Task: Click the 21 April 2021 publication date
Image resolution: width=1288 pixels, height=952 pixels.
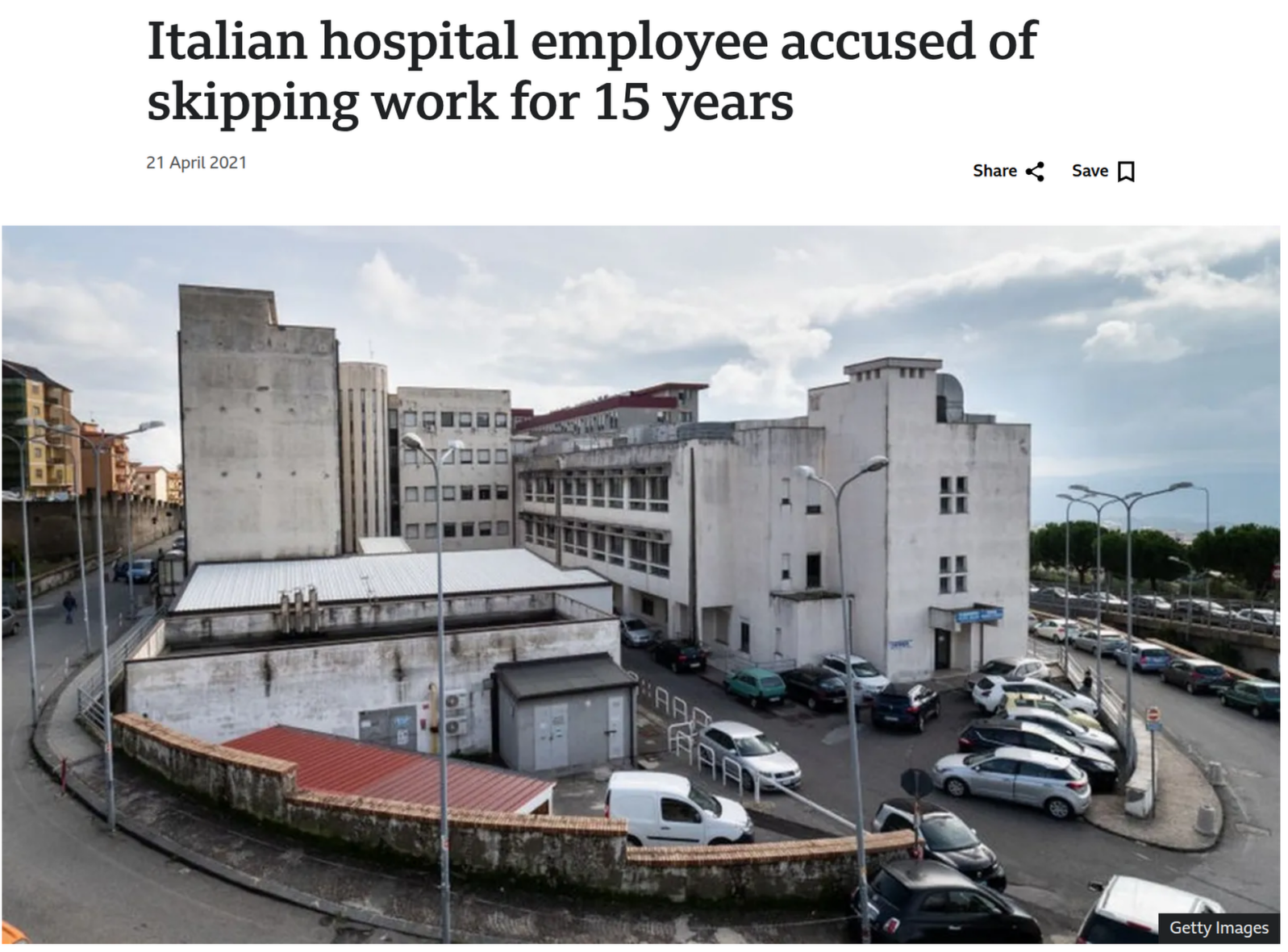Action: [x=196, y=162]
